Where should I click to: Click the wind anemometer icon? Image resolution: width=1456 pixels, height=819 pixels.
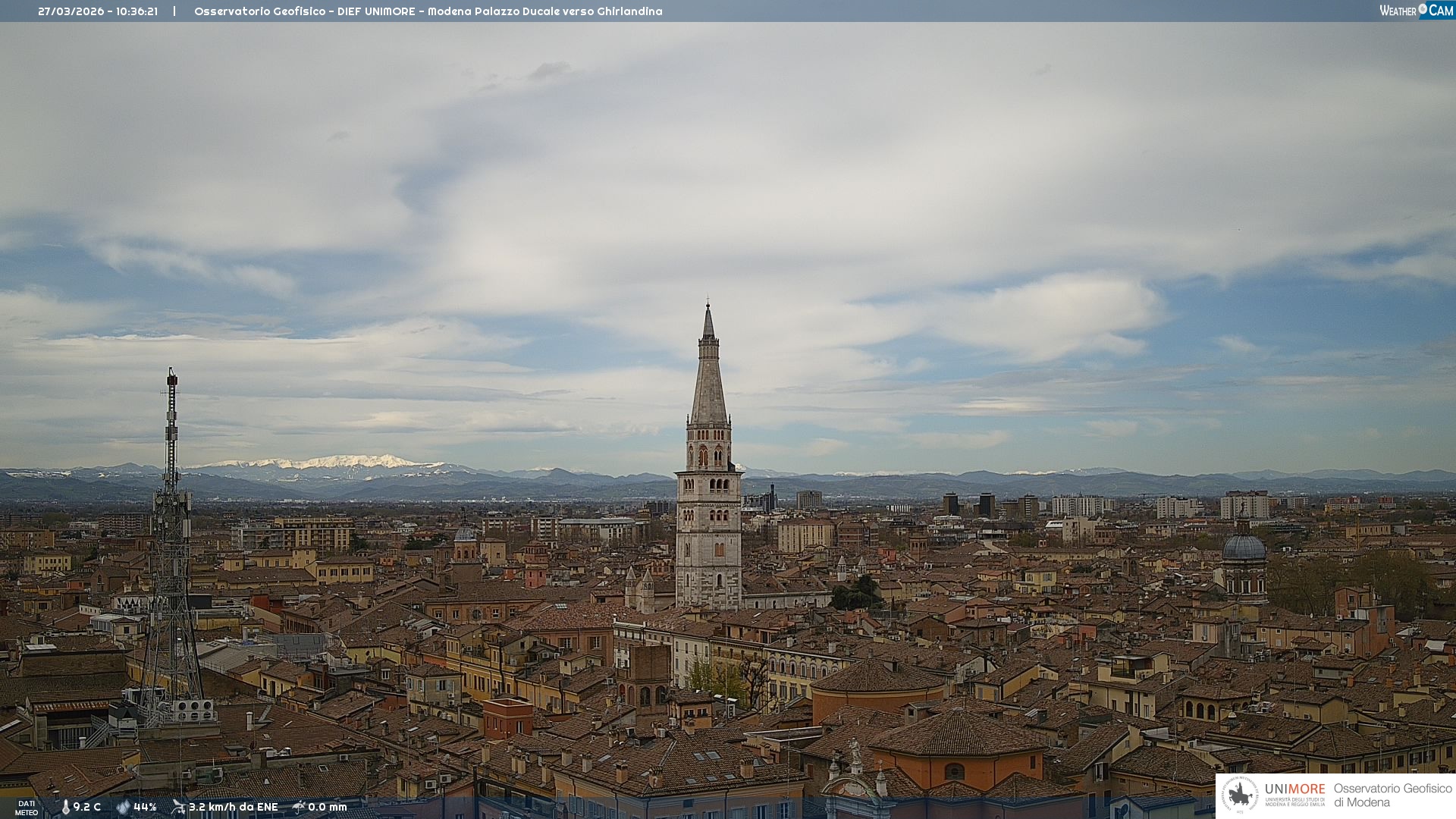178,807
